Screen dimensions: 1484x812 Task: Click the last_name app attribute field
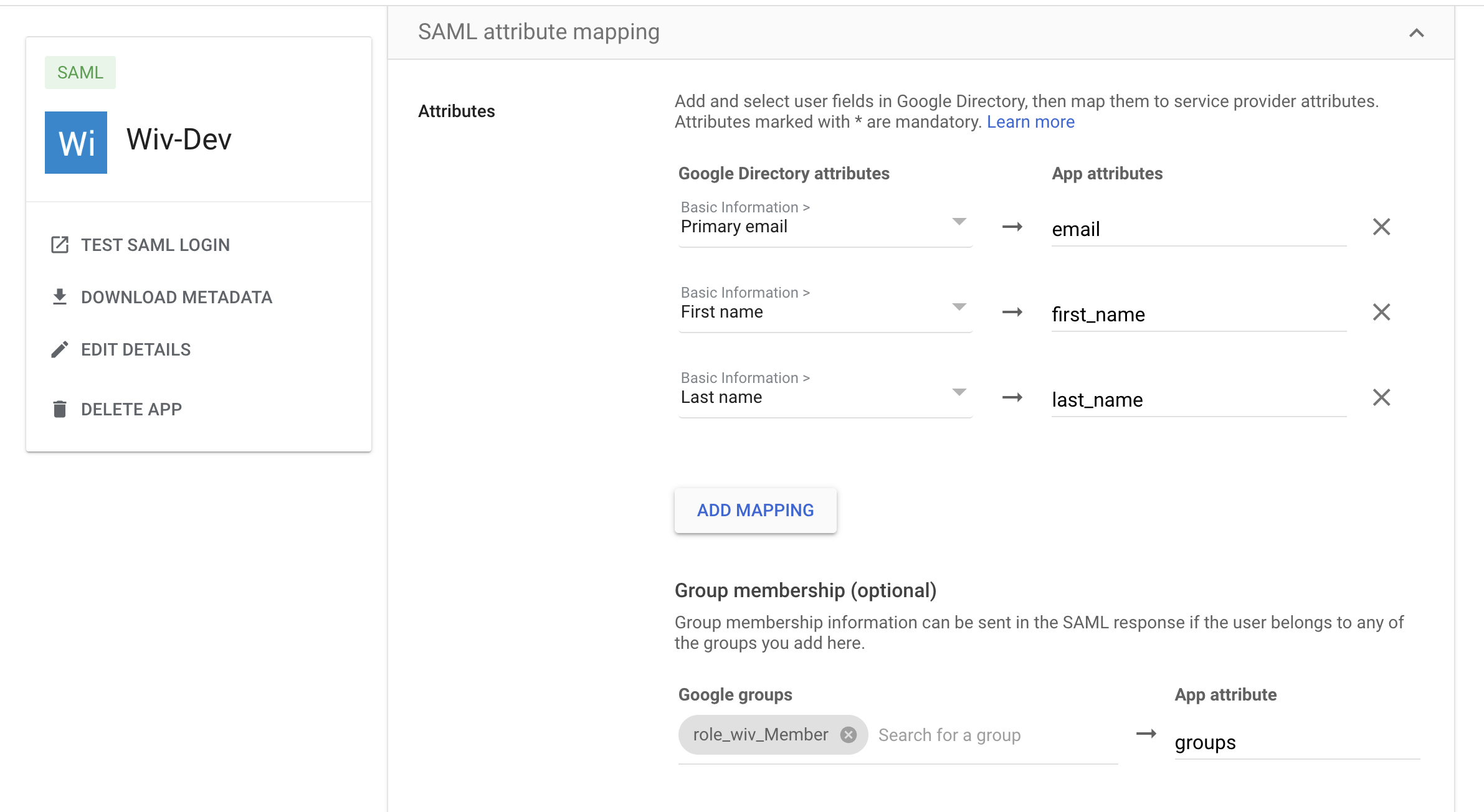(1197, 400)
